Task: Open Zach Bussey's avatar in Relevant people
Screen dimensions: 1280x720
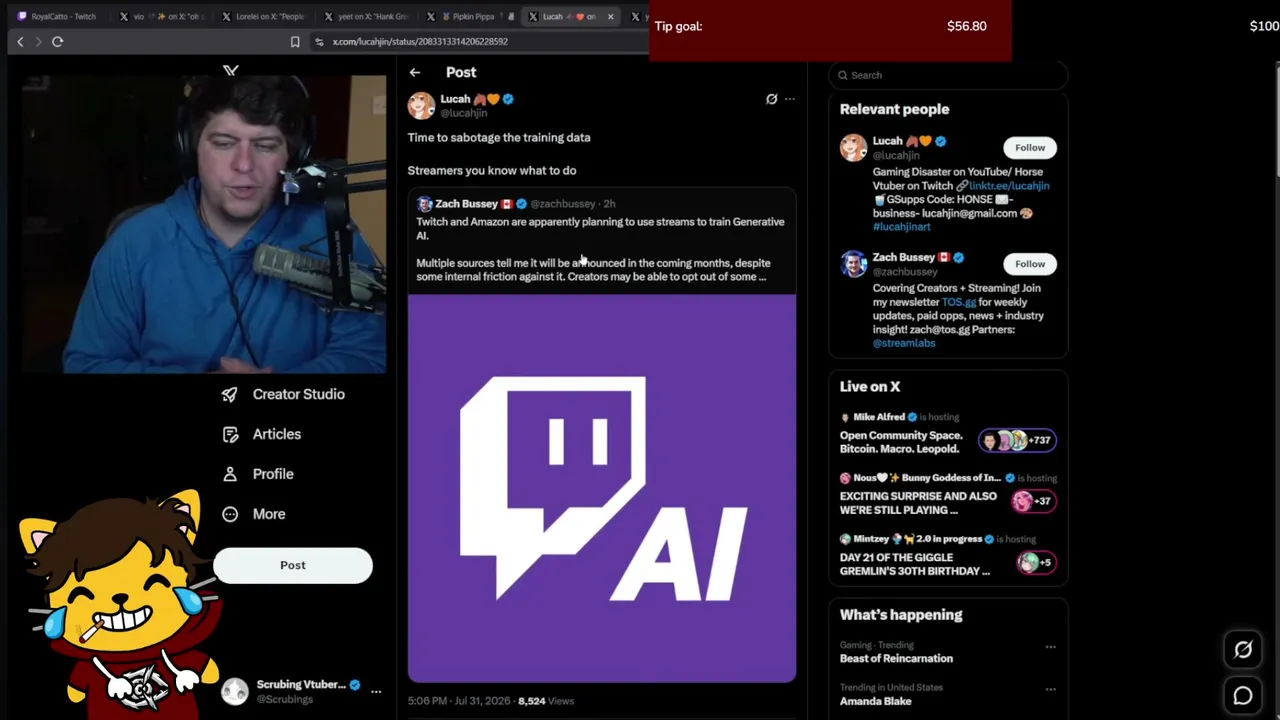Action: point(853,264)
